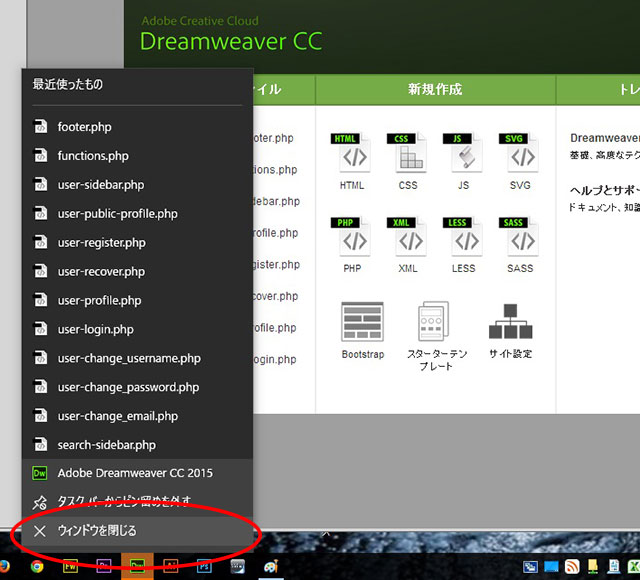This screenshot has width=640, height=580.
Task: Create a new XML file
Action: (x=408, y=244)
